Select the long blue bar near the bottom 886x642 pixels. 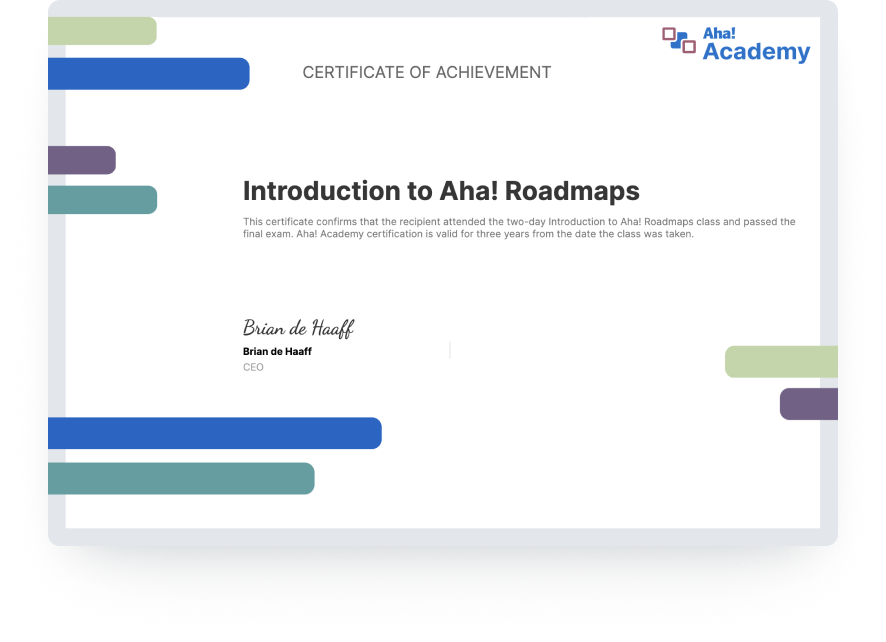coord(214,433)
